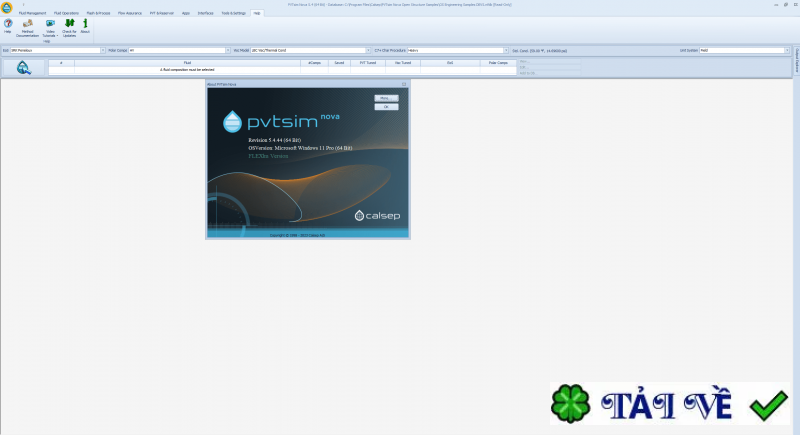Restore down the PVTsim Nova window

[786, 5]
